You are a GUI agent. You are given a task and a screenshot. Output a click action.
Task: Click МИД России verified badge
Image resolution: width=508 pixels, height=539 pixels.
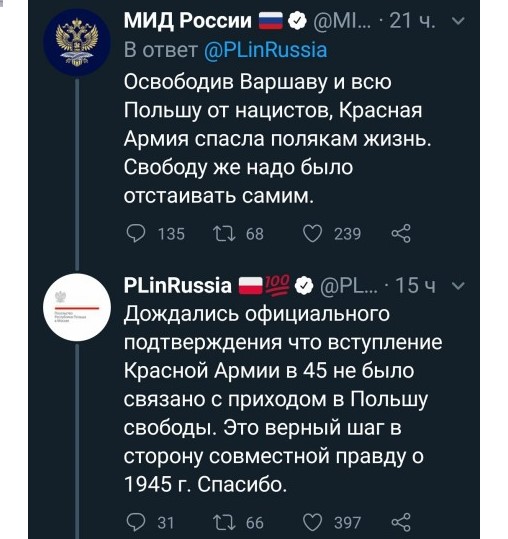297,21
